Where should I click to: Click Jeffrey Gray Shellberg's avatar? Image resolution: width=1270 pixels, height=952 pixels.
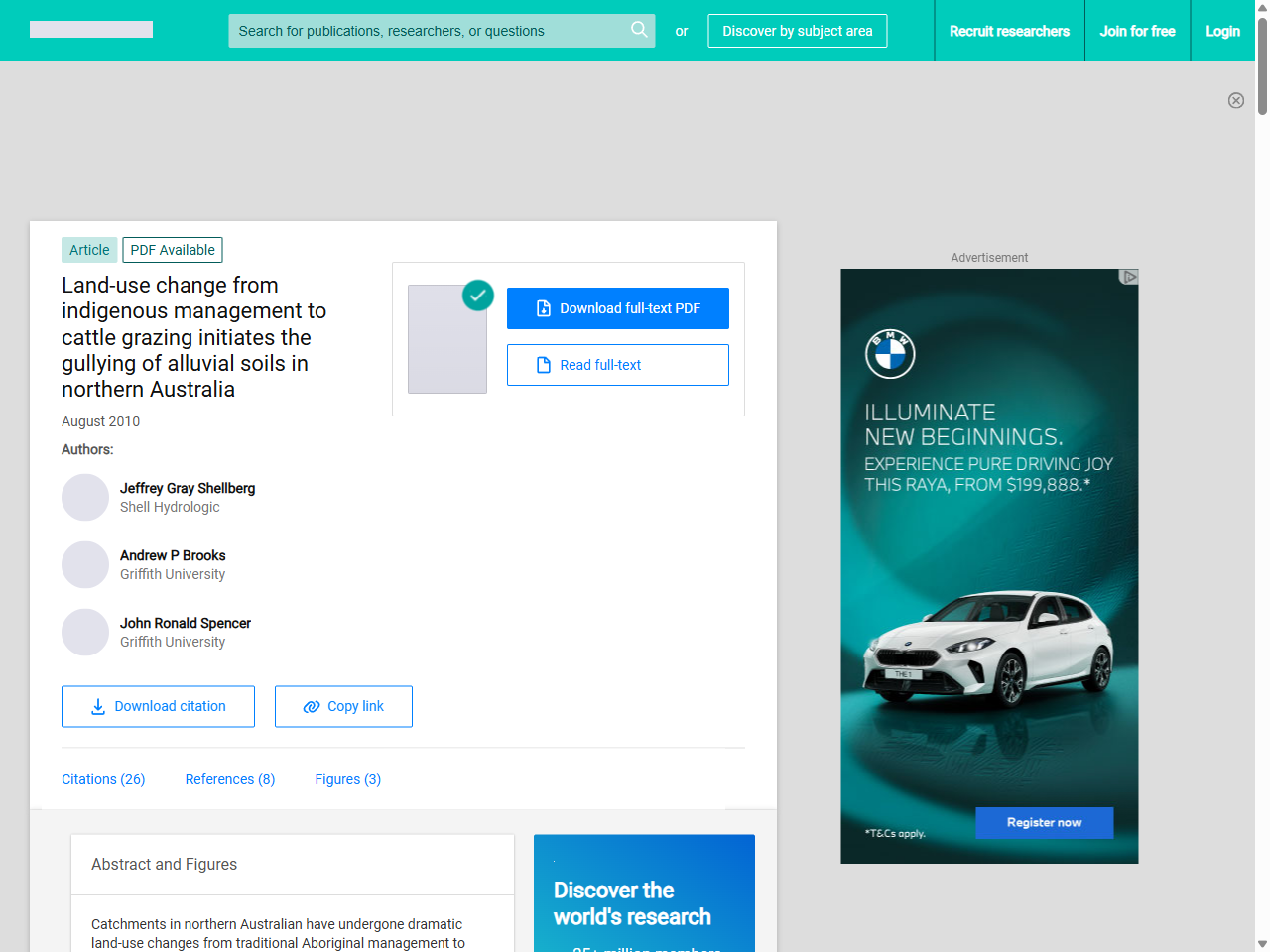coord(85,498)
